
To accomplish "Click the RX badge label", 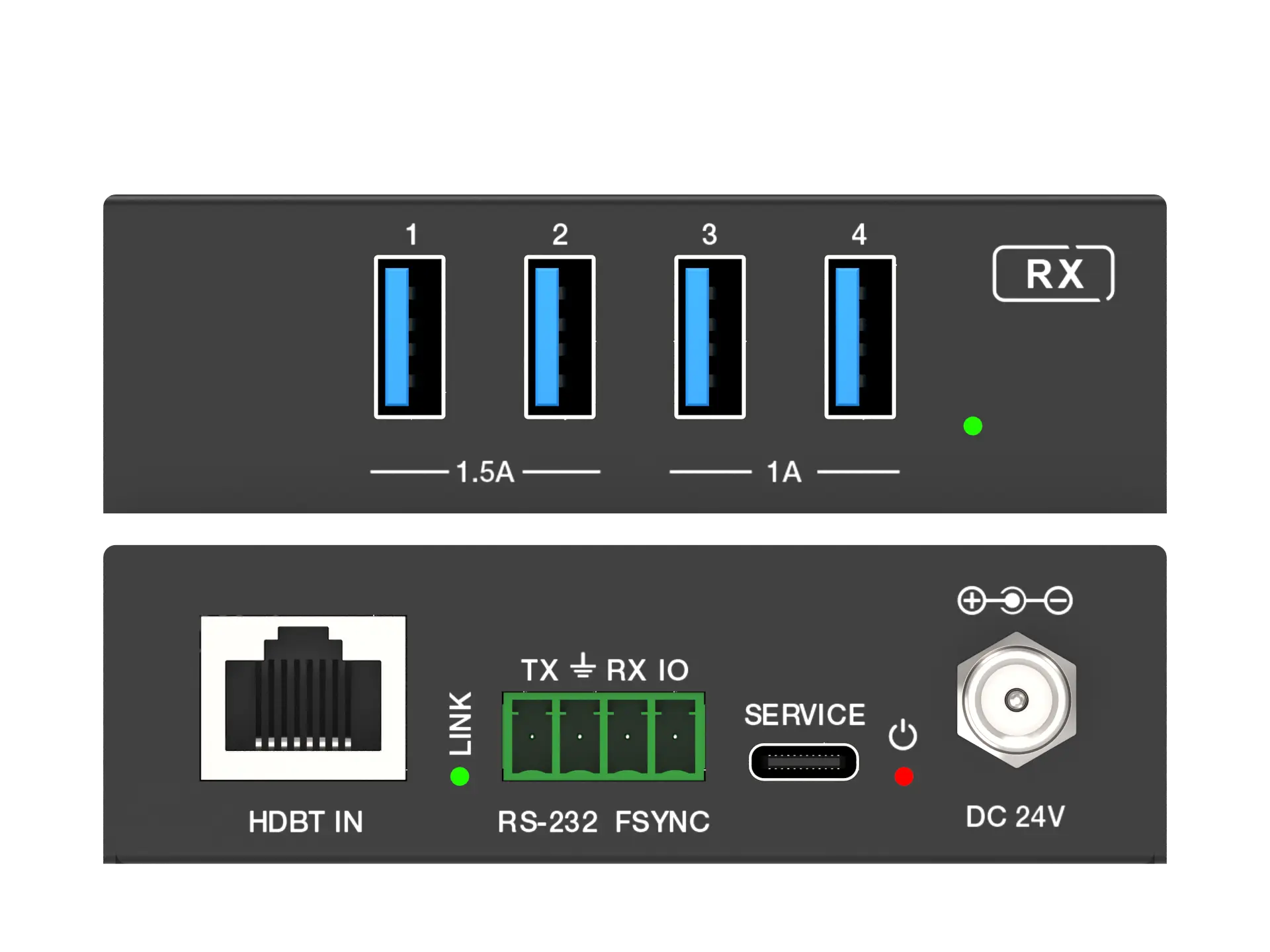I will (x=1054, y=273).
